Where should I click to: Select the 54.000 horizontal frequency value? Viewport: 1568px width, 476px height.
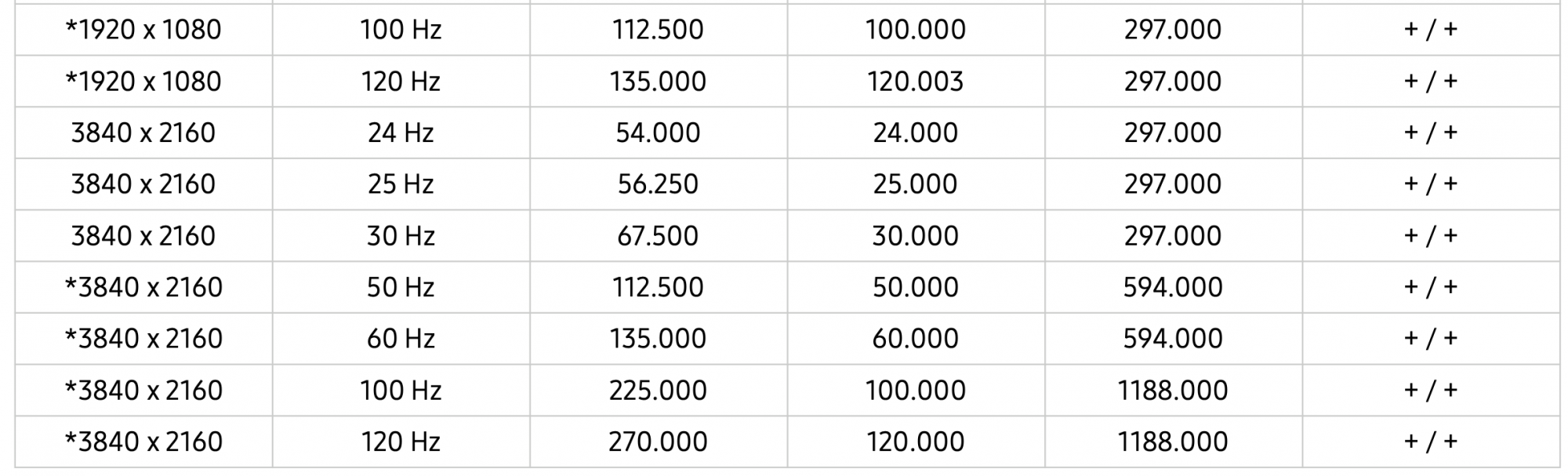click(658, 133)
